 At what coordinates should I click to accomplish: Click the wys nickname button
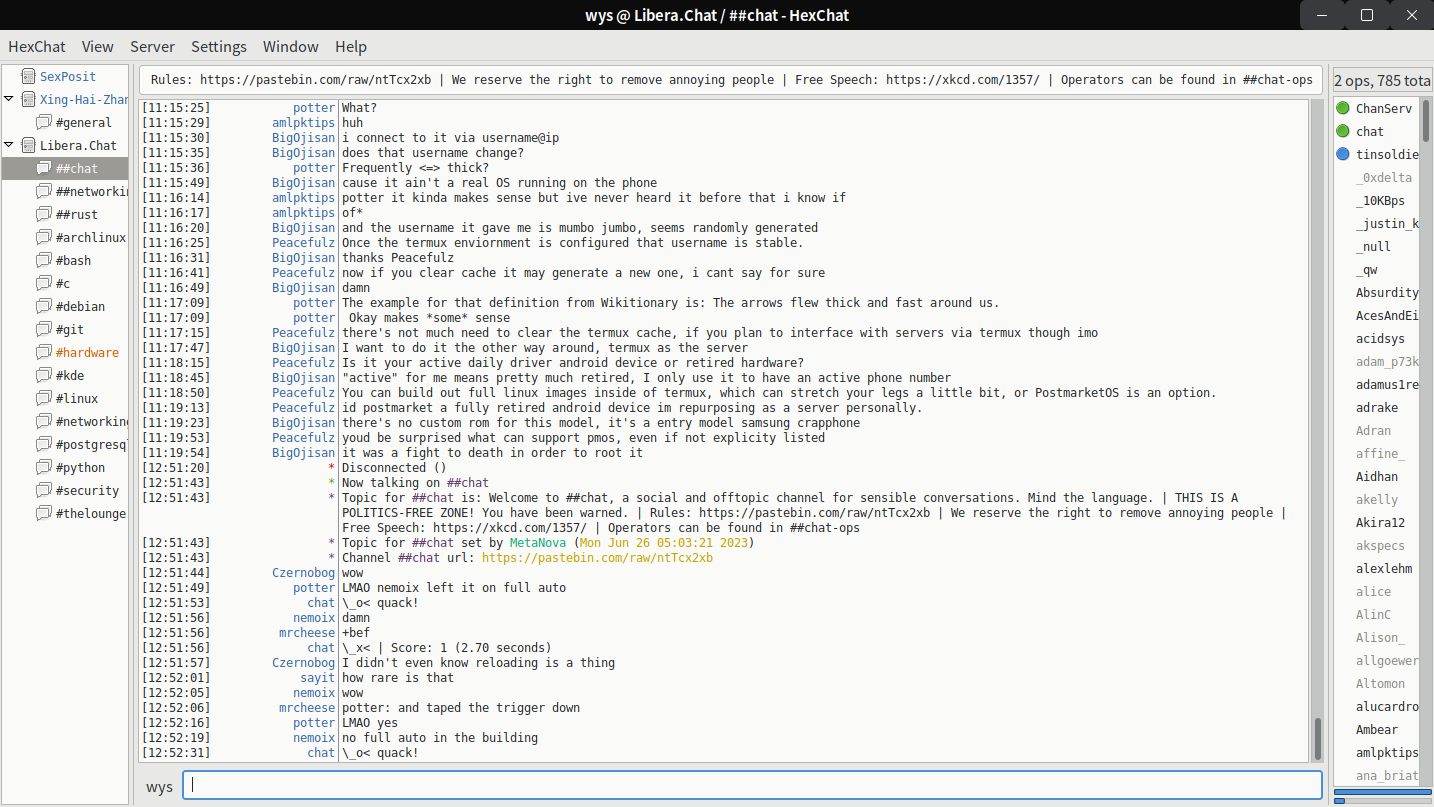click(159, 786)
